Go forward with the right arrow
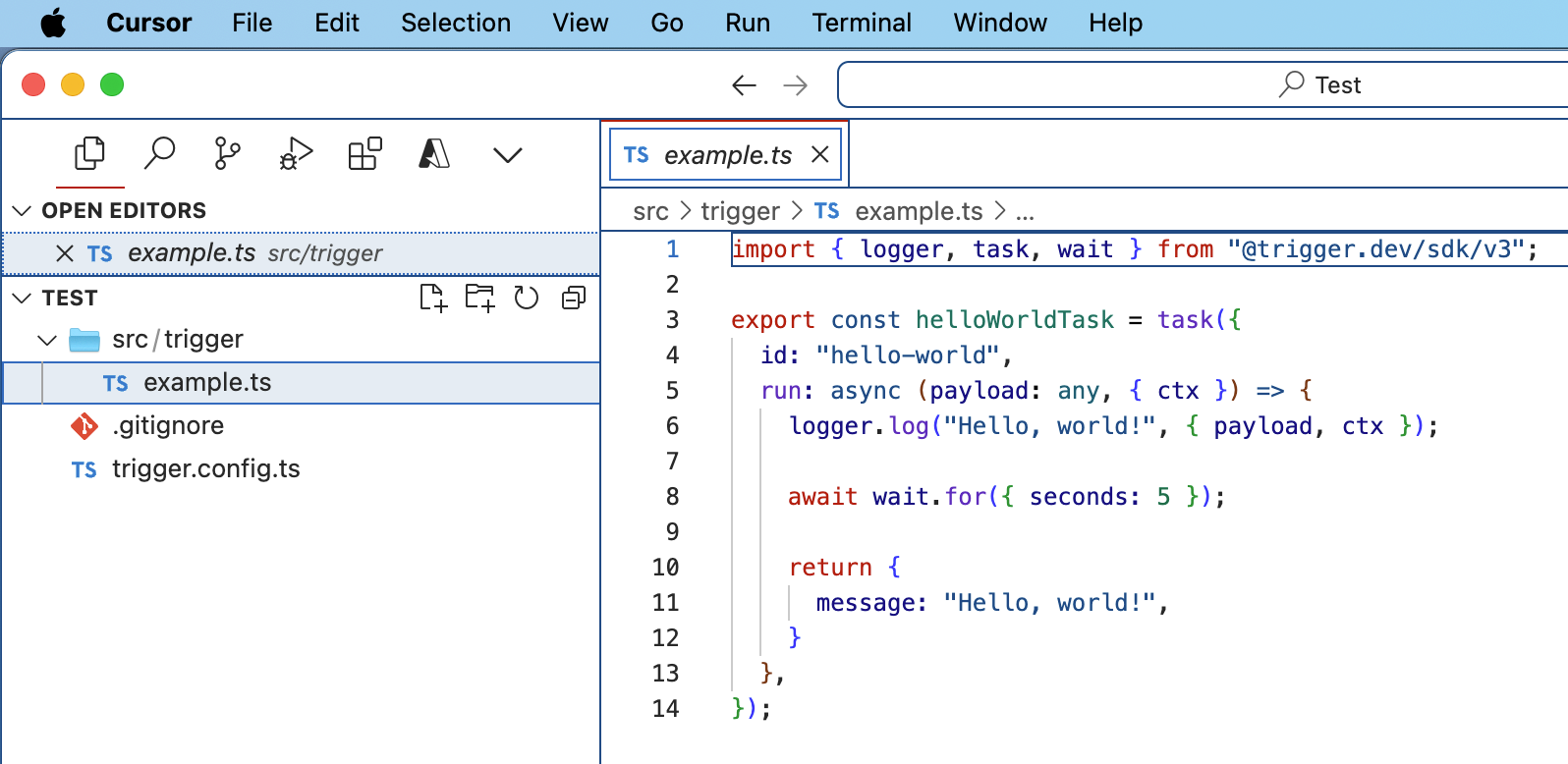Image resolution: width=1568 pixels, height=764 pixels. [x=796, y=85]
